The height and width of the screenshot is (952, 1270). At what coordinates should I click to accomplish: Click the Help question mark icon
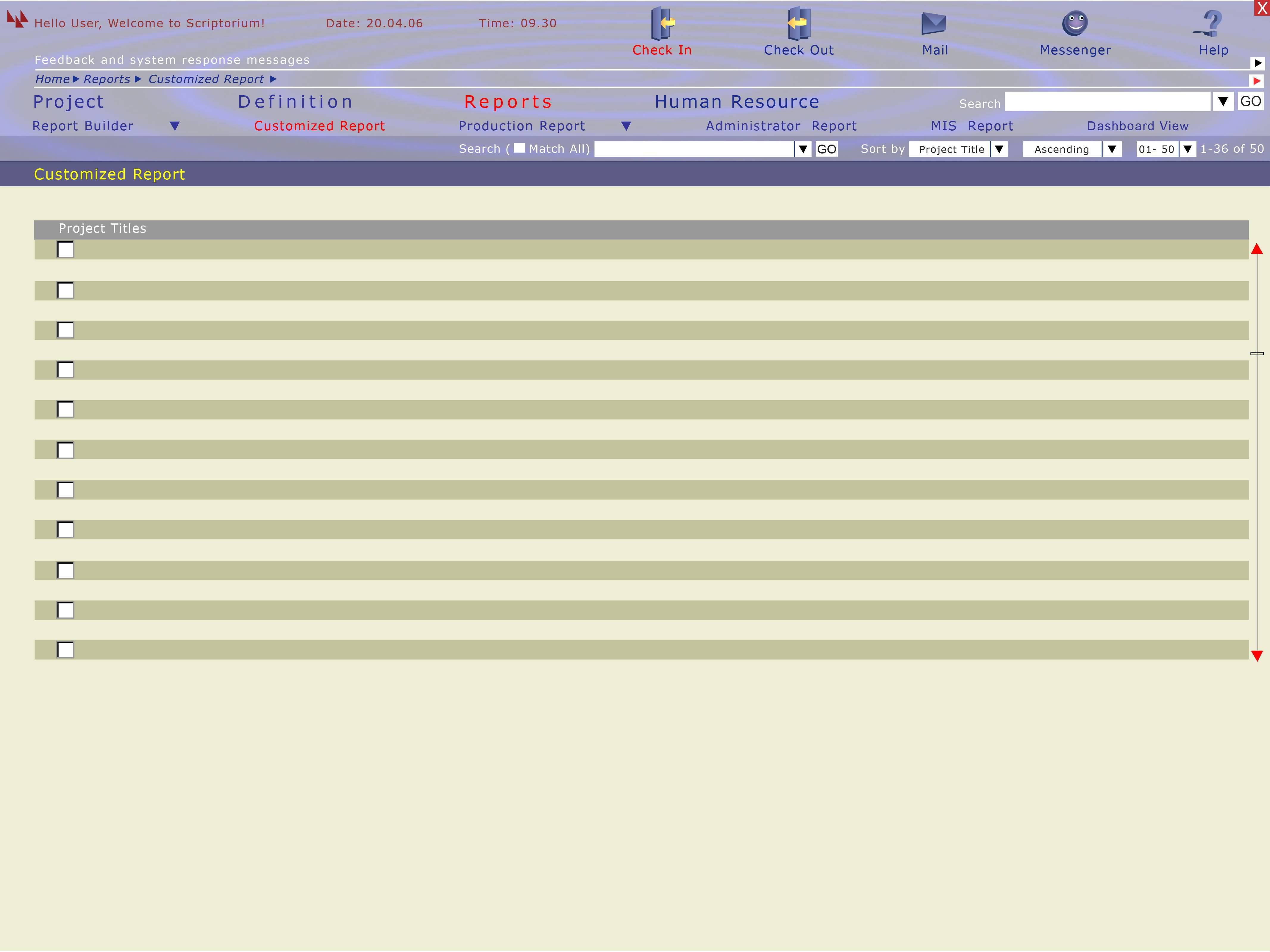1211,24
